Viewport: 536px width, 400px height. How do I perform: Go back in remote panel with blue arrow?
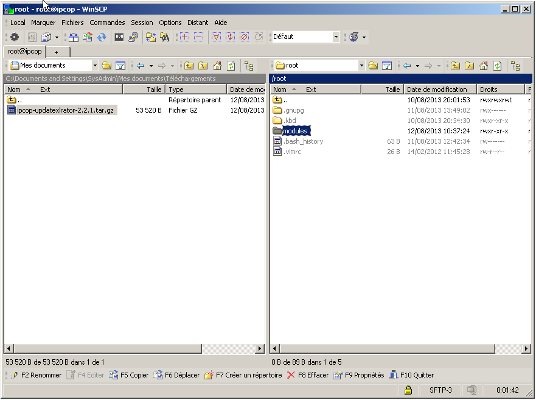407,65
